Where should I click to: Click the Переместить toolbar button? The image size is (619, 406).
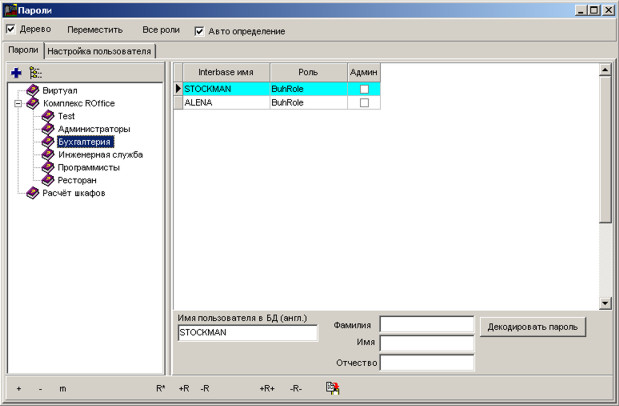pyautogui.click(x=95, y=30)
